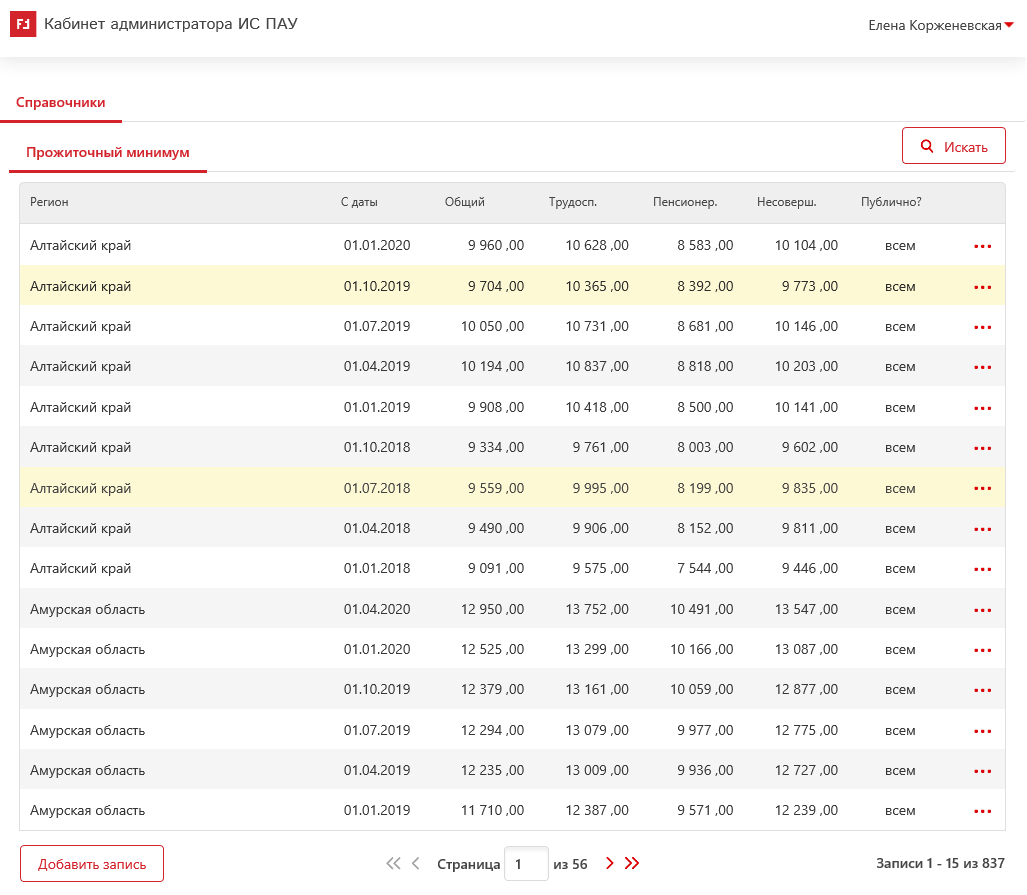Jump to the first page double arrow

pos(393,864)
